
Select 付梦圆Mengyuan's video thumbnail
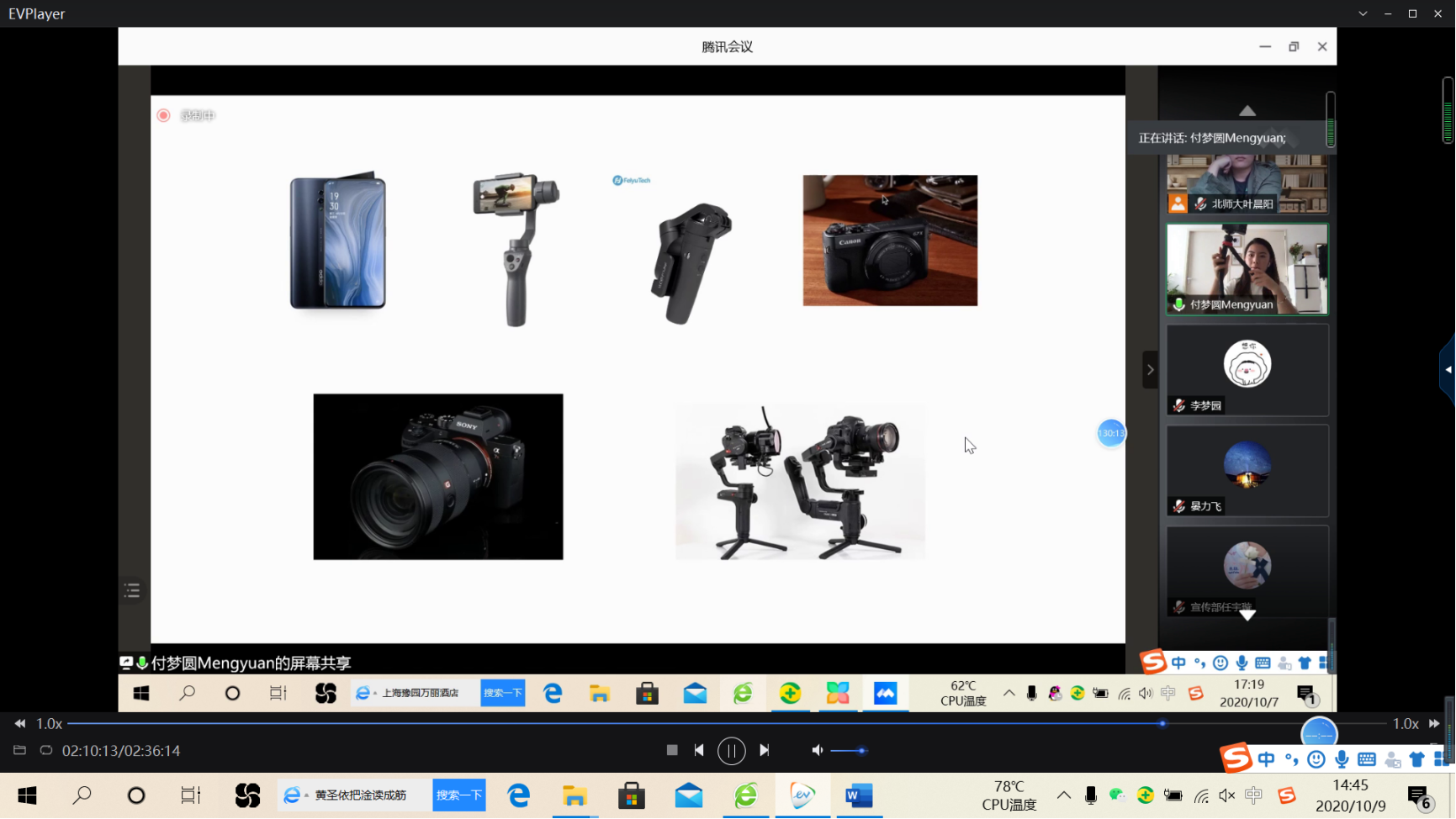pyautogui.click(x=1247, y=269)
